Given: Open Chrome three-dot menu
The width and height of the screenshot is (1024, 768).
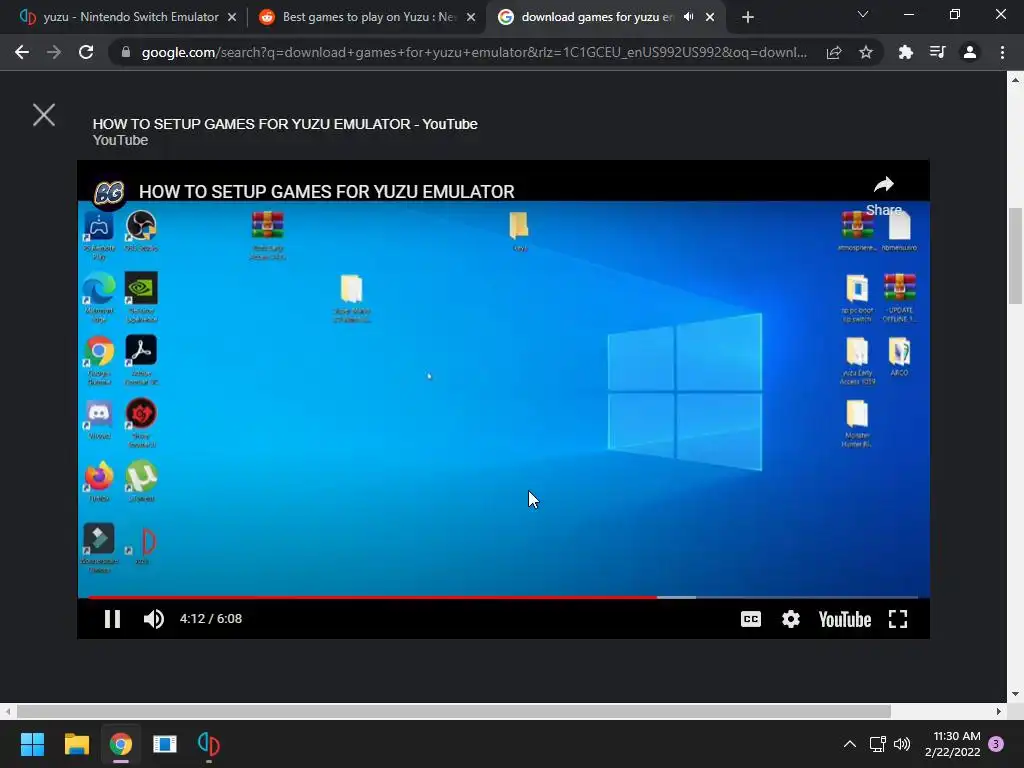Looking at the screenshot, I should (1002, 52).
